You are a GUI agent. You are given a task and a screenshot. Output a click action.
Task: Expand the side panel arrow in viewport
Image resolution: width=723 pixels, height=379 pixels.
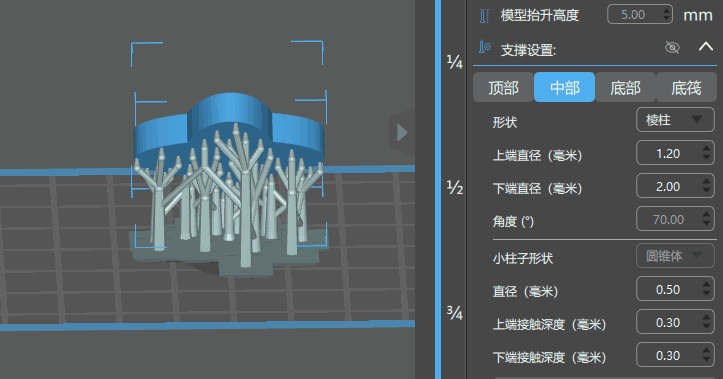pyautogui.click(x=402, y=133)
